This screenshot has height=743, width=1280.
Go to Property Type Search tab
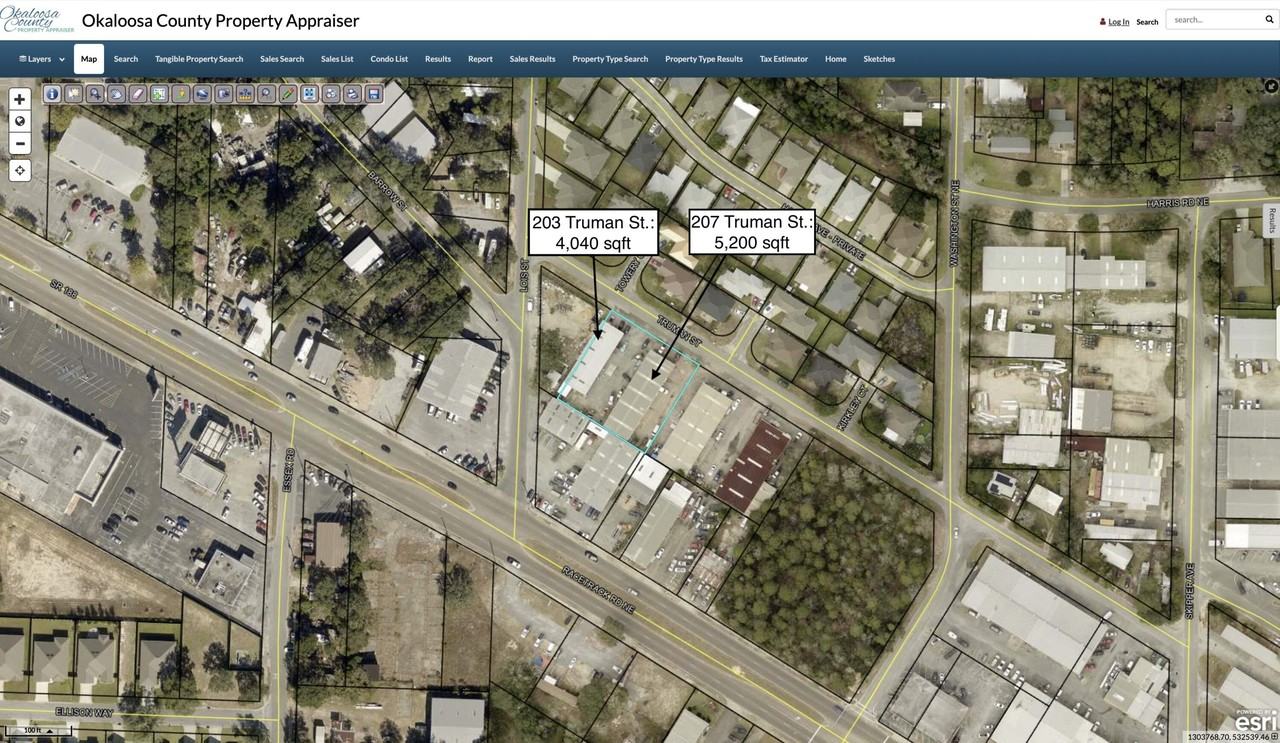610,59
